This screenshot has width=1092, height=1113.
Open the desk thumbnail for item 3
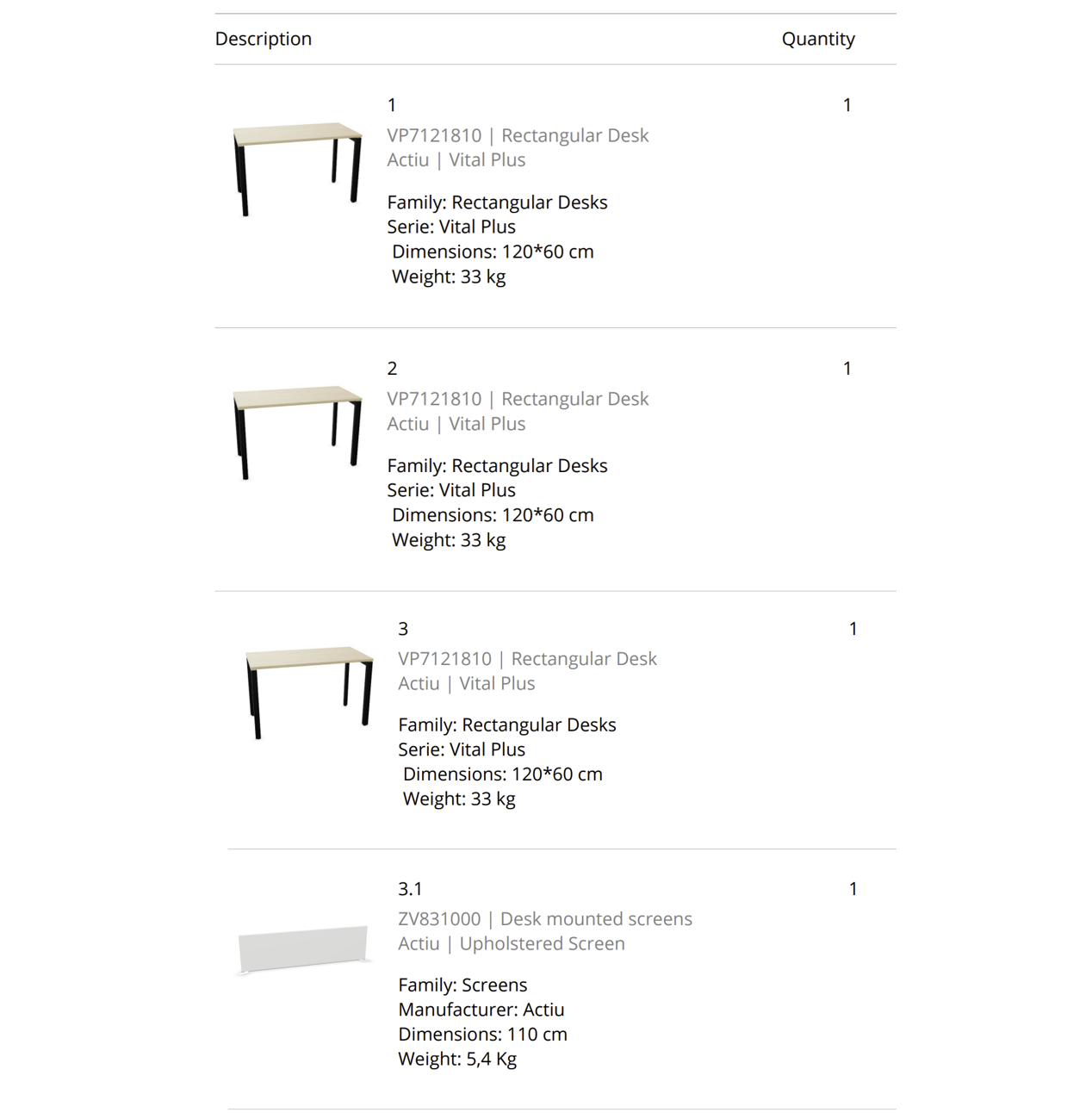coord(309,693)
